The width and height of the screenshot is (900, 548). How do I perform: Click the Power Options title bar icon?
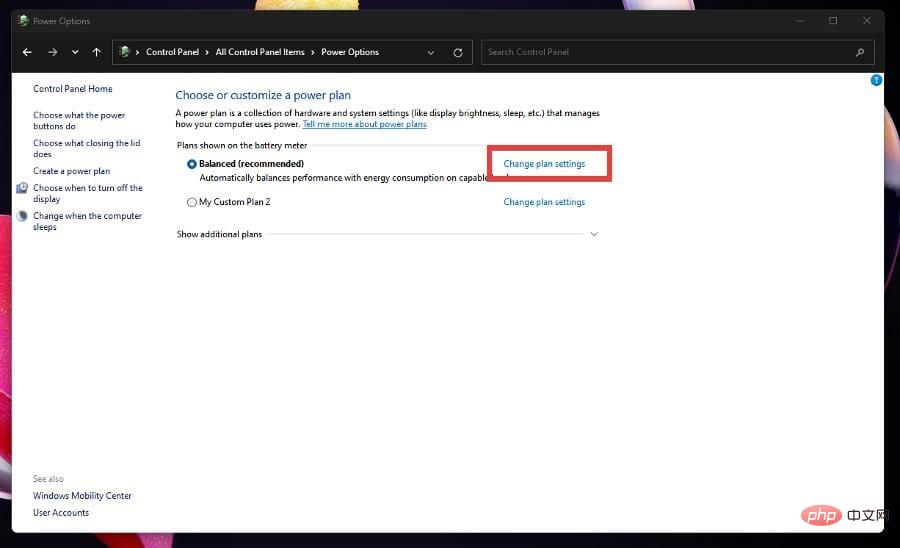(24, 21)
